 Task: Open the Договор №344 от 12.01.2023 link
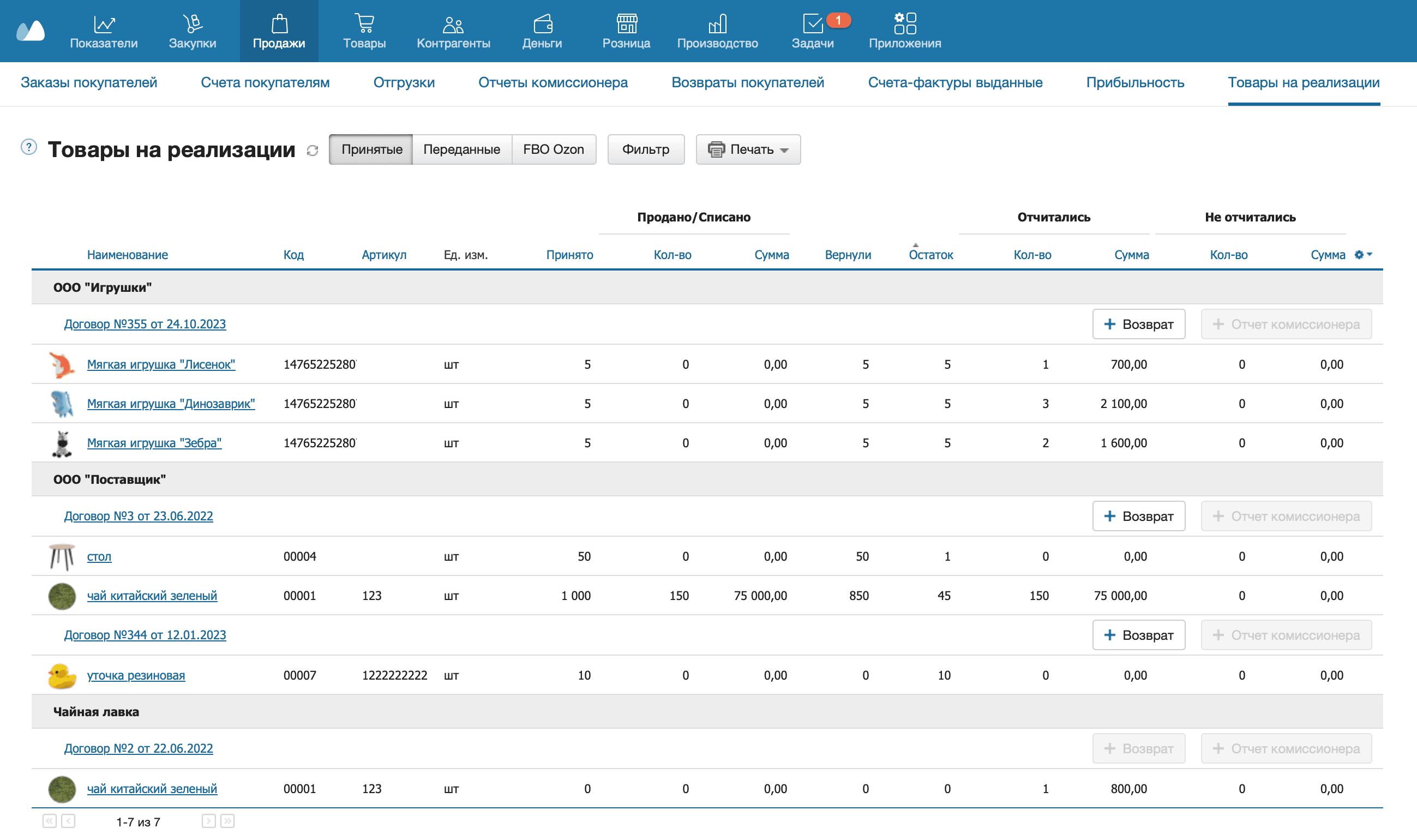click(145, 635)
